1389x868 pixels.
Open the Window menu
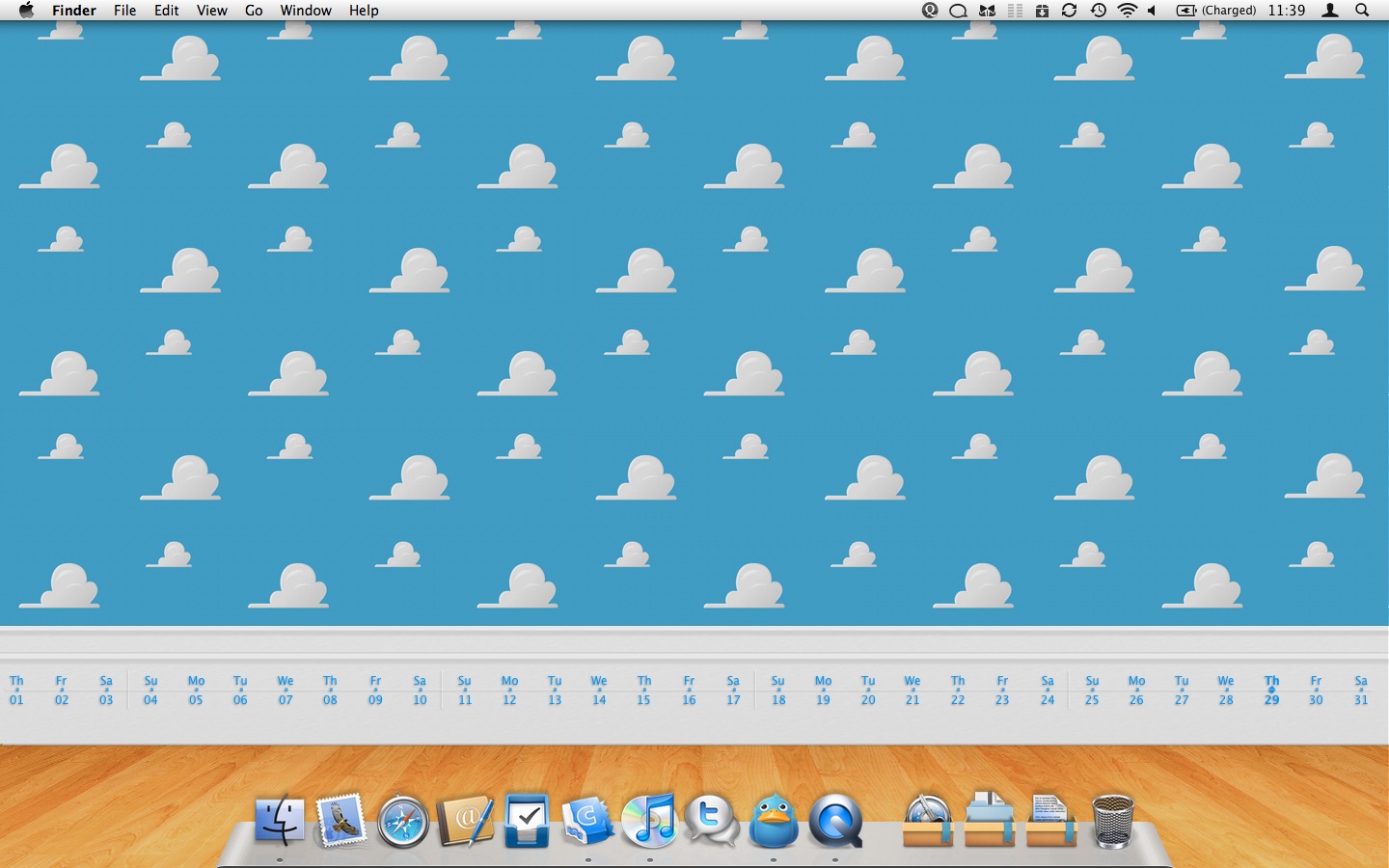306,11
